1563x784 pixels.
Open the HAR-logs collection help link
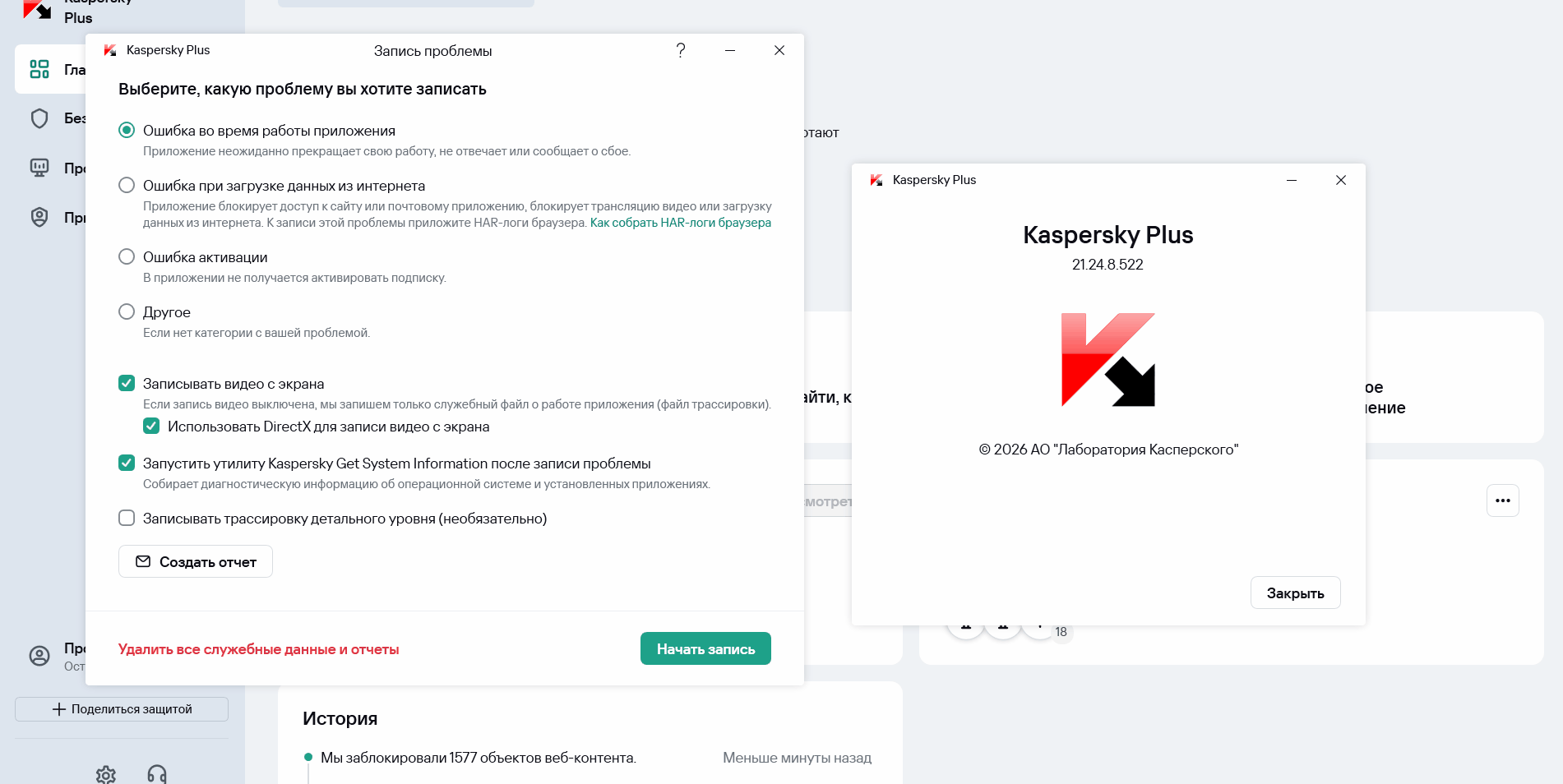[x=680, y=223]
